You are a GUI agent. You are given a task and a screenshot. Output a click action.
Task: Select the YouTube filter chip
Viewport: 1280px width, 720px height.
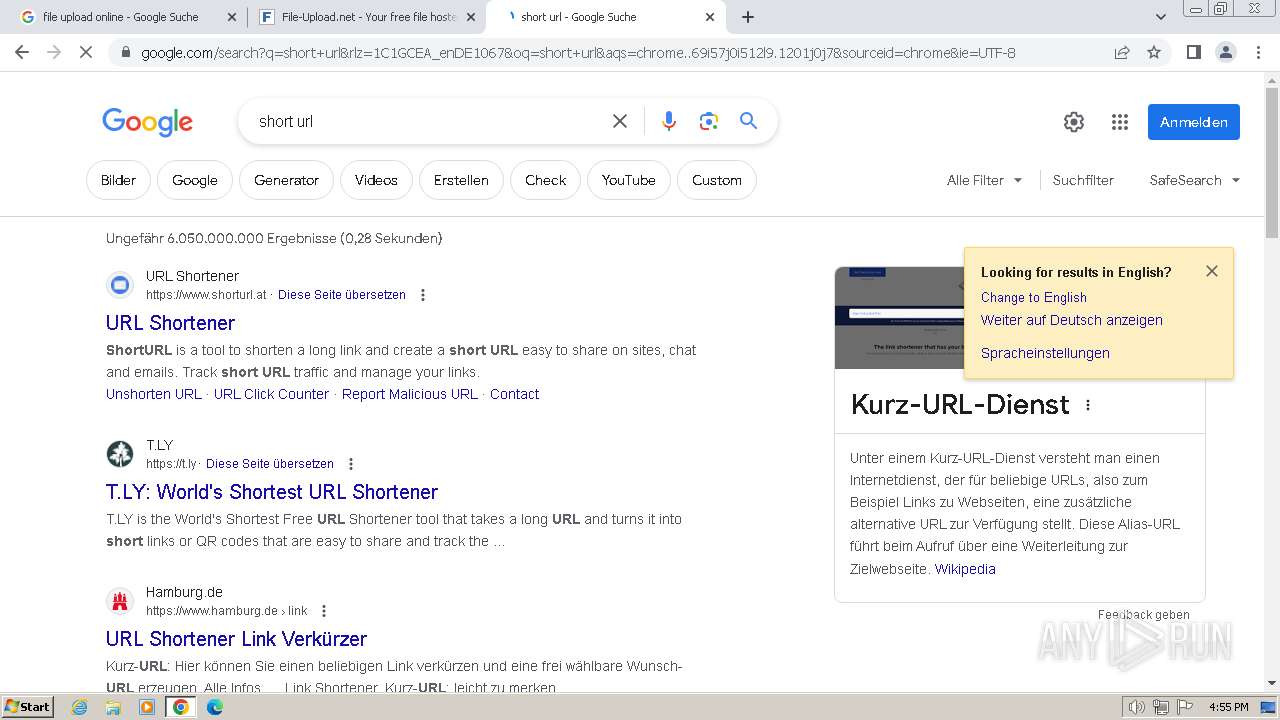629,180
